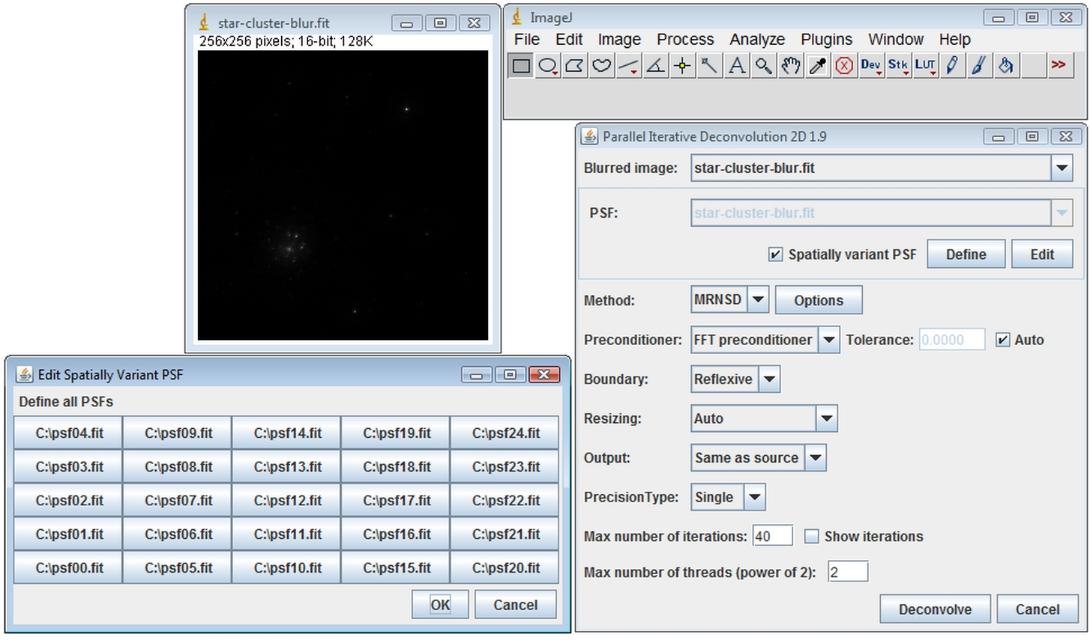Open the PrecisionType Single dropdown
The image size is (1090, 641).
pos(754,498)
